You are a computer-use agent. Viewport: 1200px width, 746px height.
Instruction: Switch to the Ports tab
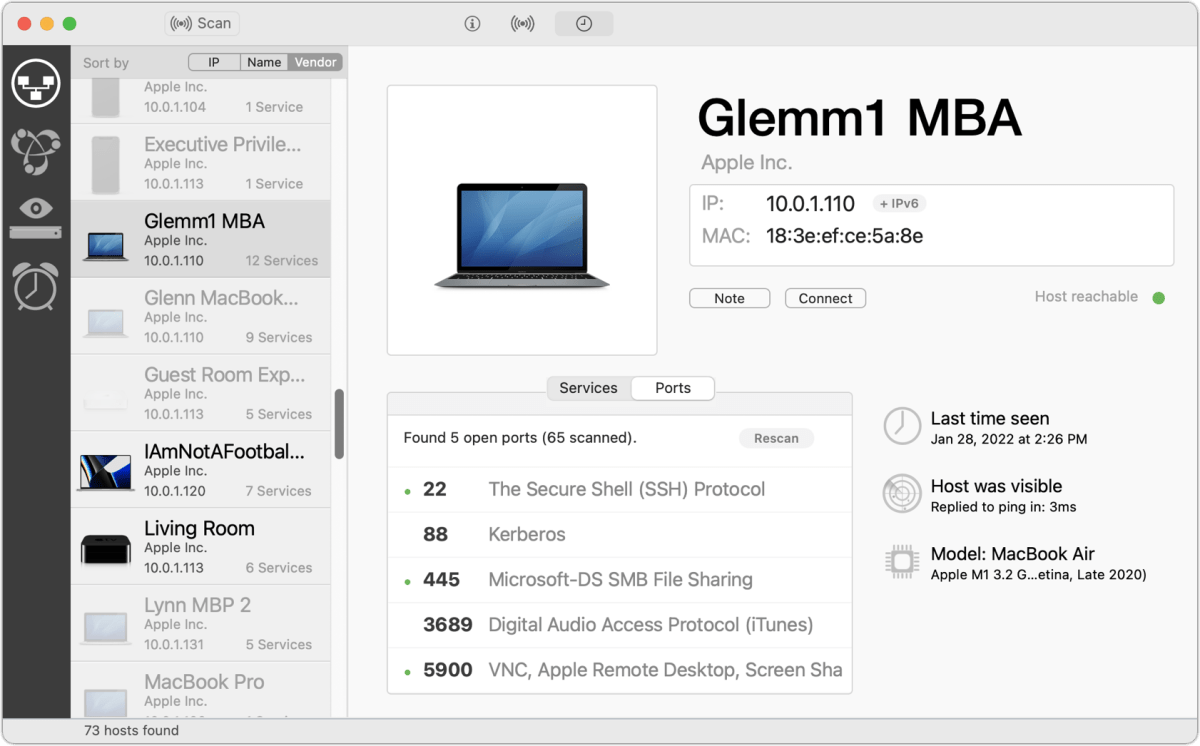(673, 388)
